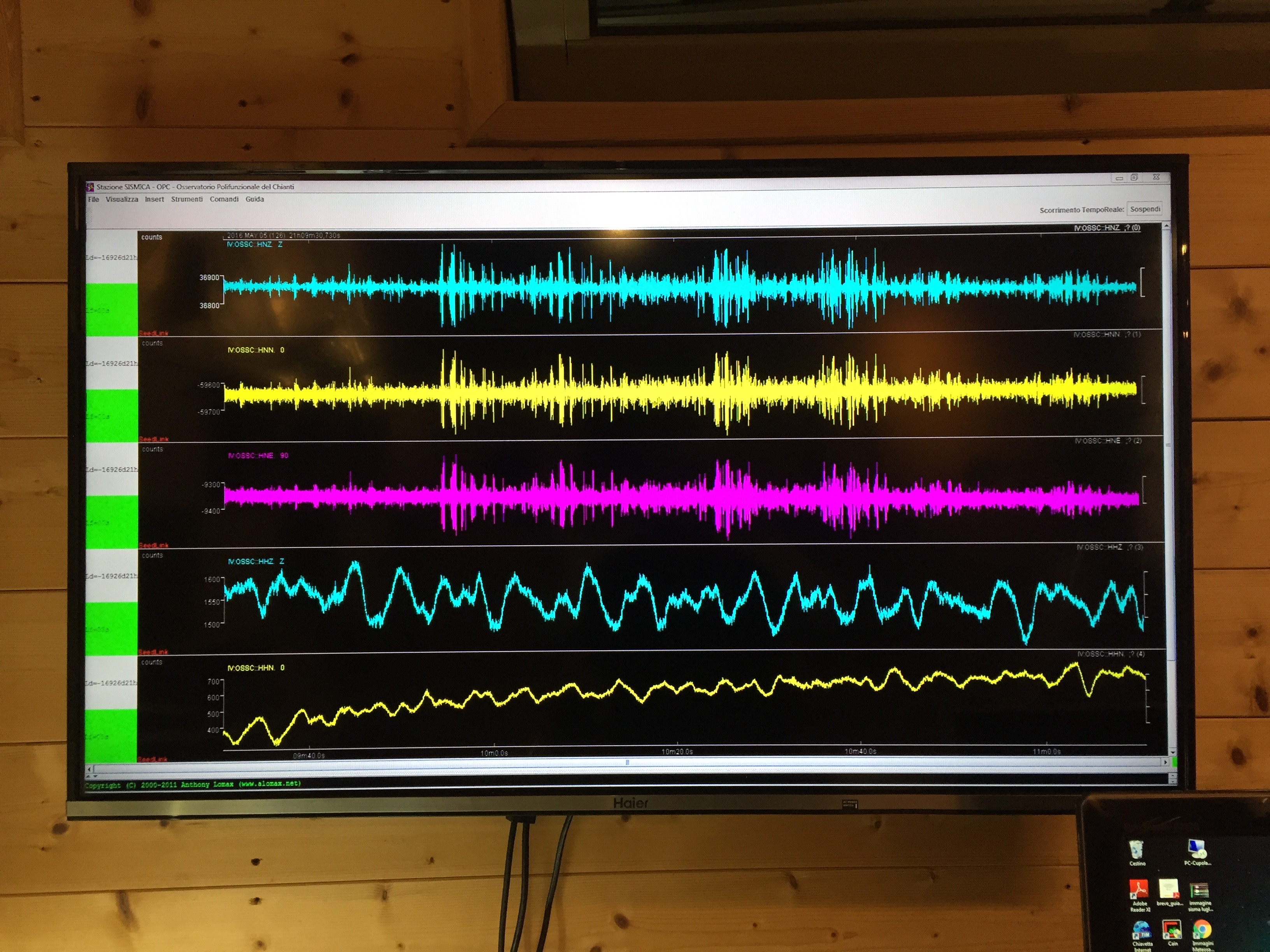Open the Insert menu
The height and width of the screenshot is (952, 1270).
[x=154, y=199]
